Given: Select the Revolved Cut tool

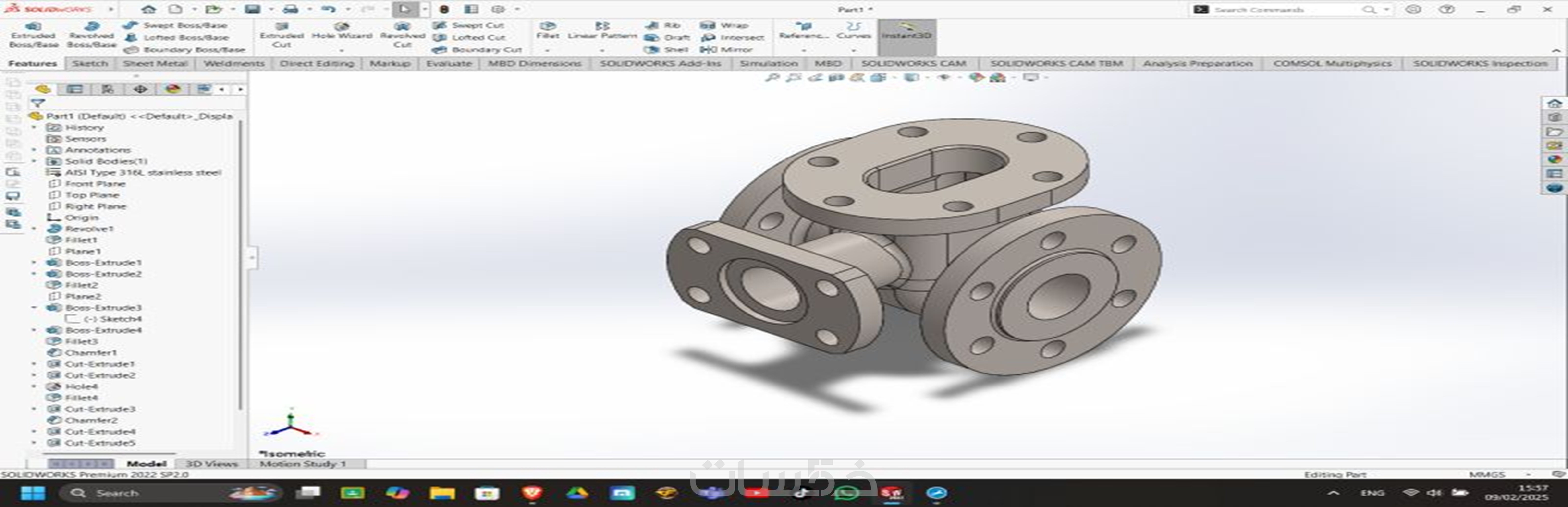Looking at the screenshot, I should pyautogui.click(x=402, y=35).
